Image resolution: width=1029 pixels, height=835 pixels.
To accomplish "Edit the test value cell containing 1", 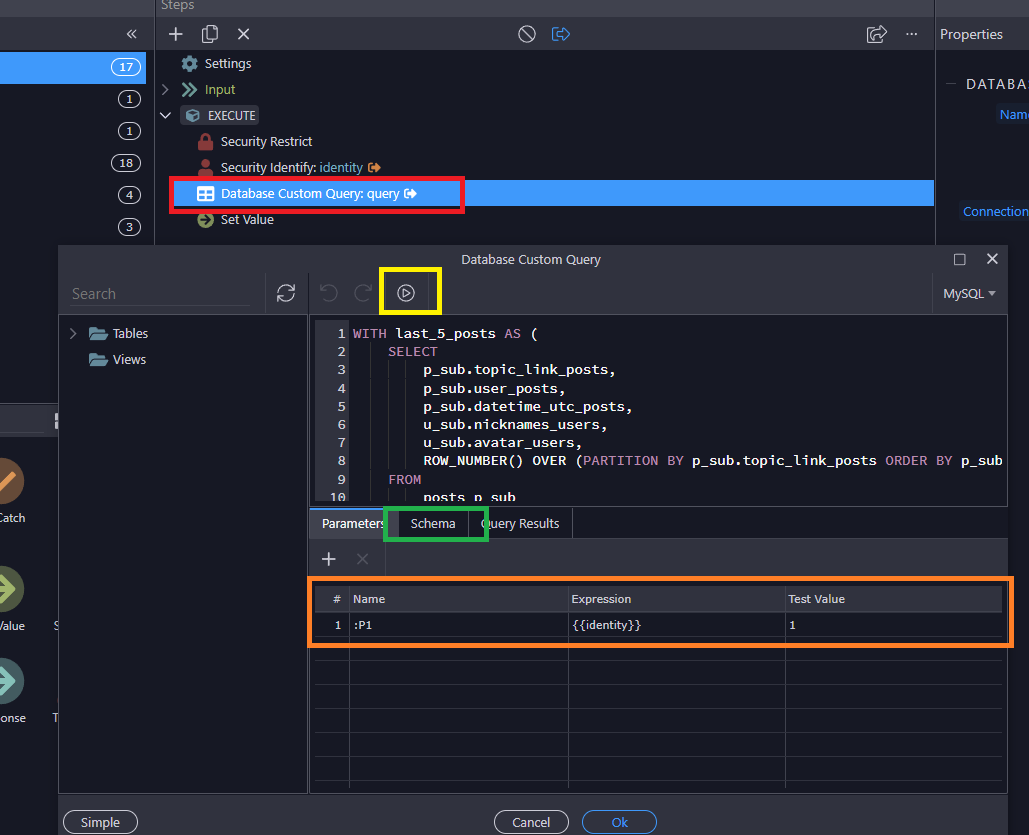I will (893, 625).
